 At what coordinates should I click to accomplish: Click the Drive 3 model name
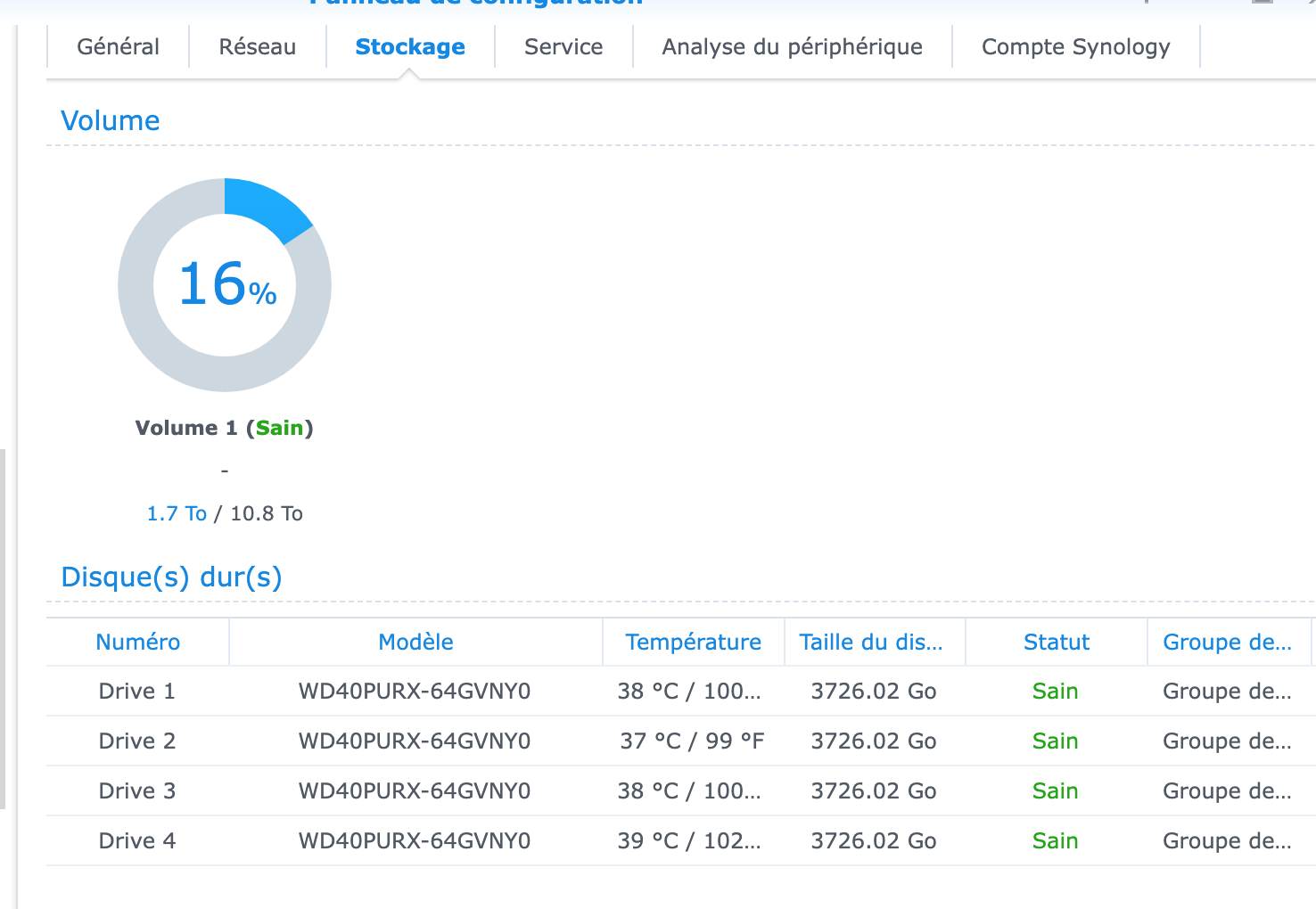[415, 791]
